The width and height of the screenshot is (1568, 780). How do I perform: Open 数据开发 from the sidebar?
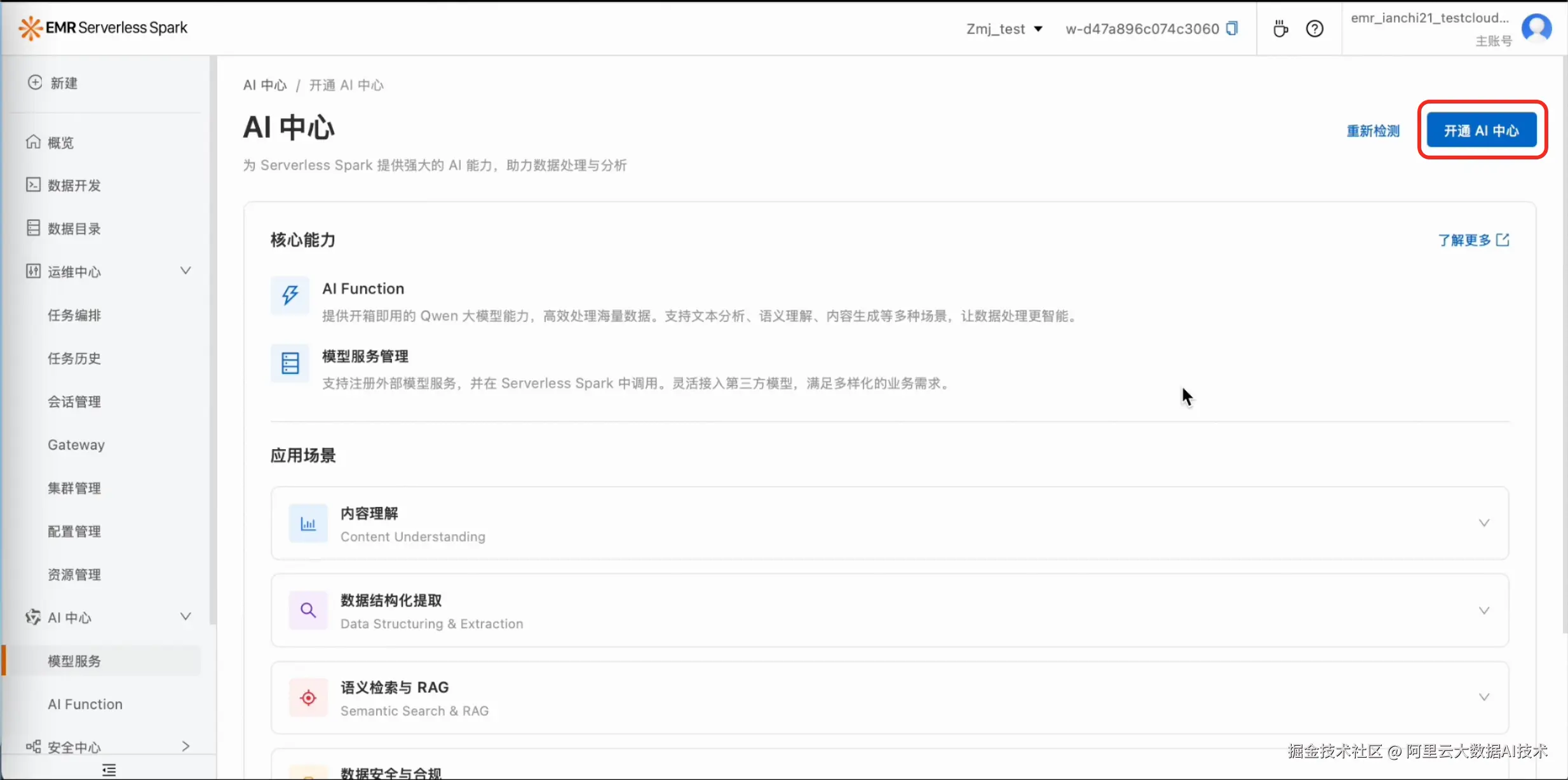[74, 185]
